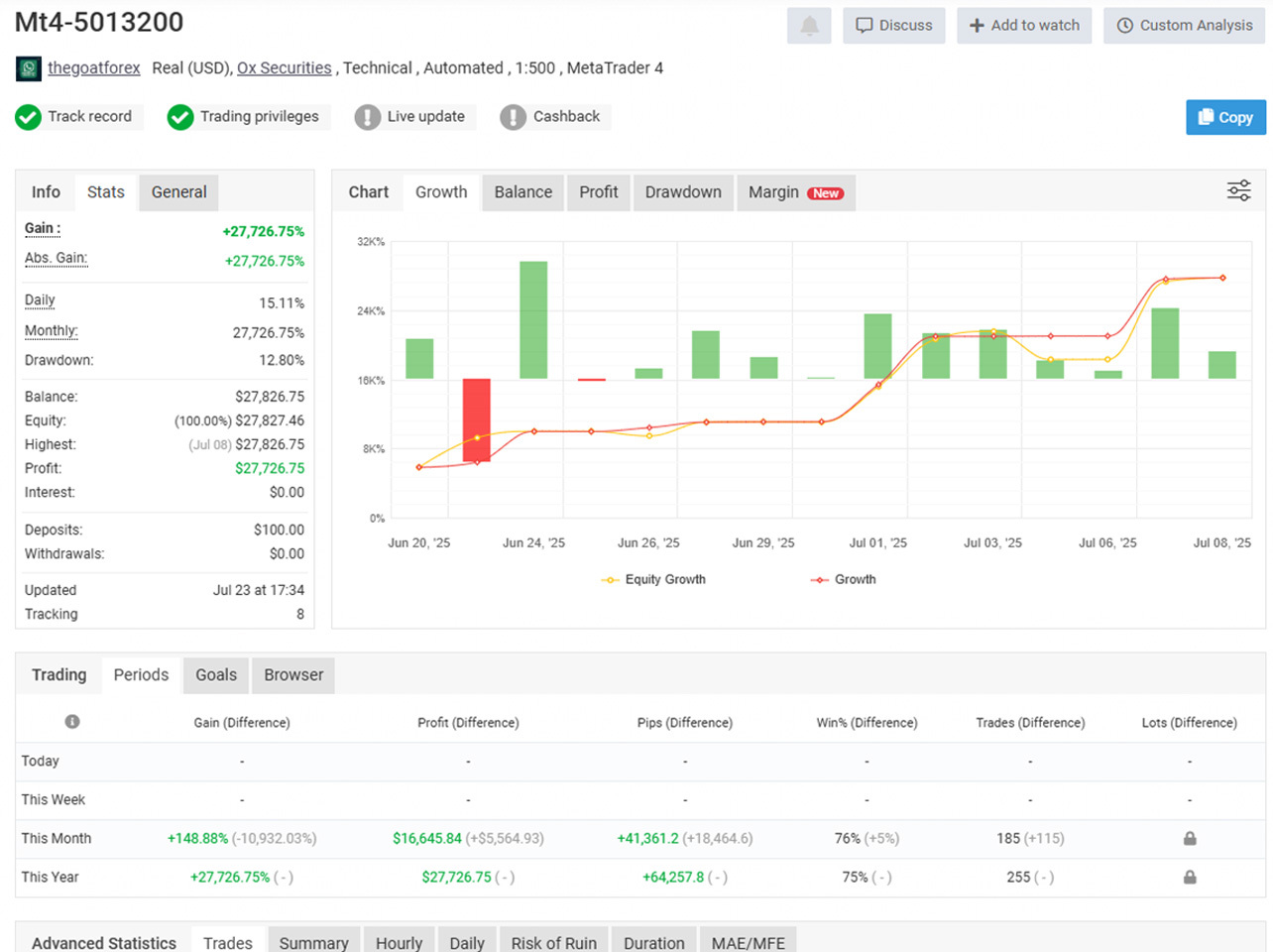1273x952 pixels.
Task: Click the info icon in Trading table header
Action: (x=72, y=722)
